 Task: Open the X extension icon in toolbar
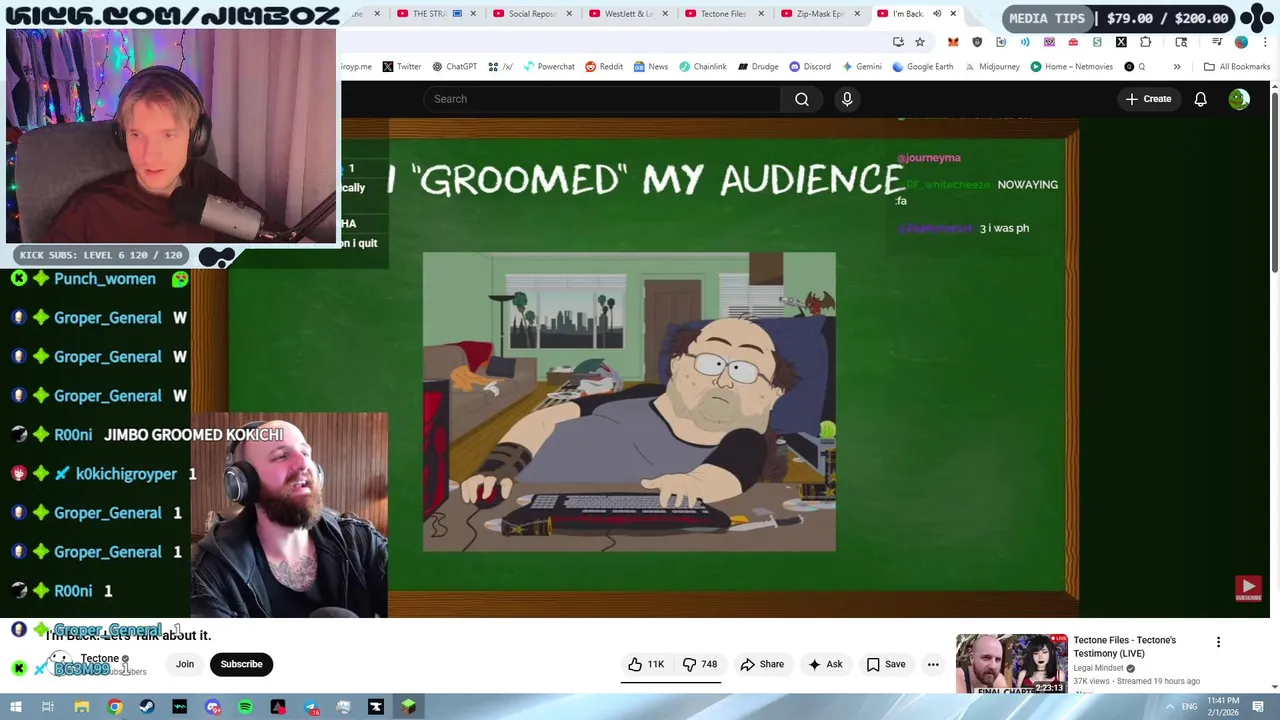click(1121, 42)
